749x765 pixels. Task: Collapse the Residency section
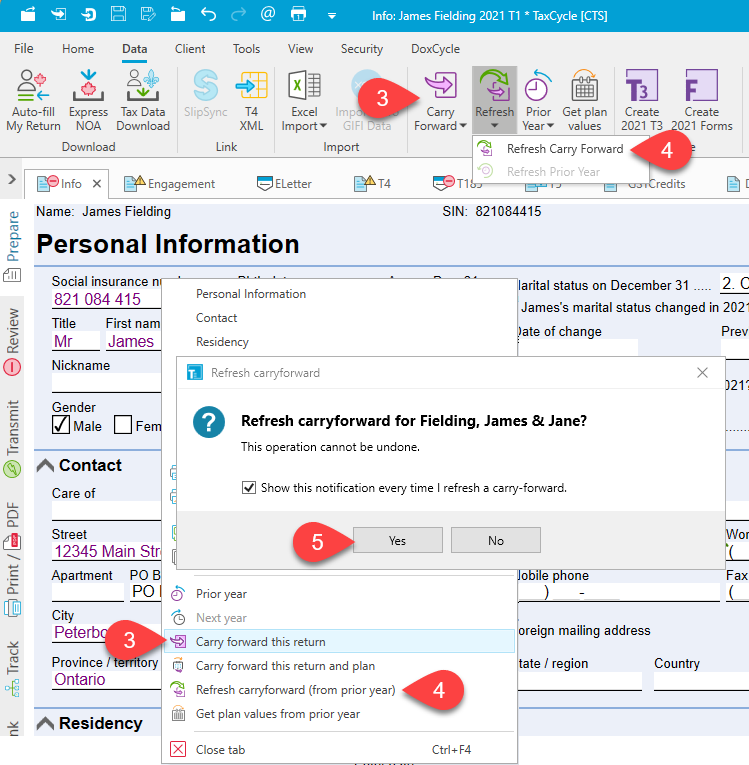pos(45,723)
